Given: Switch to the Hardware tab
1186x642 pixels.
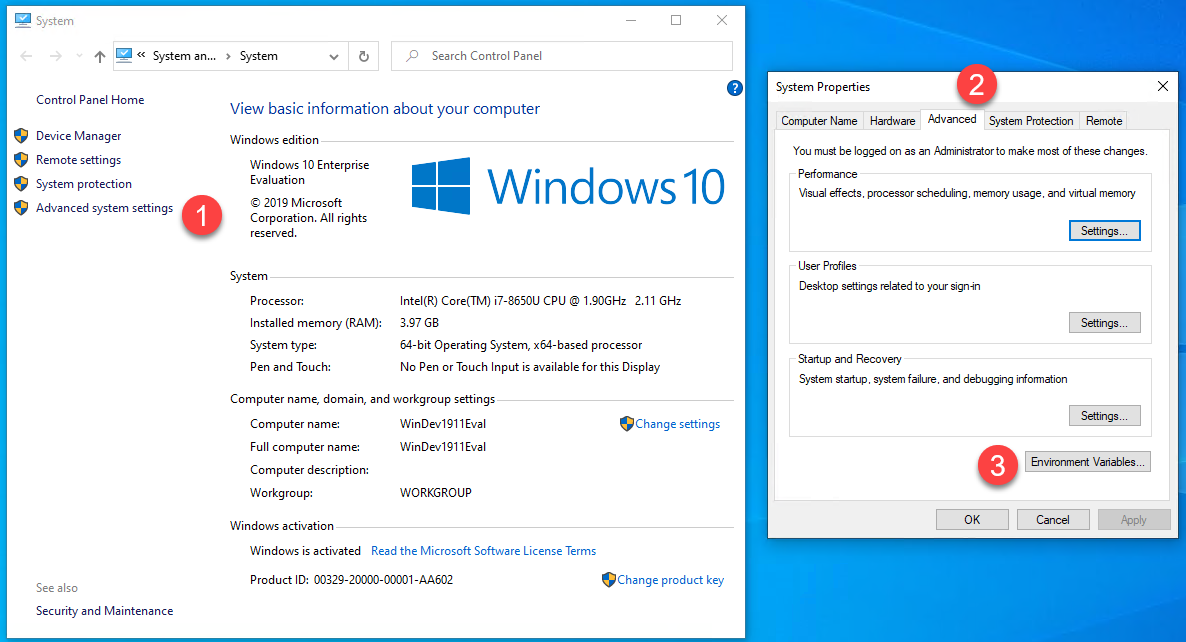Looking at the screenshot, I should 893,121.
